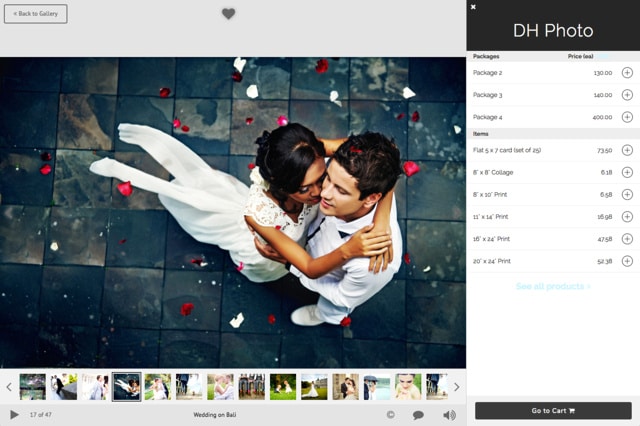640x426 pixels.
Task: Open Go to Cart
Action: point(553,410)
